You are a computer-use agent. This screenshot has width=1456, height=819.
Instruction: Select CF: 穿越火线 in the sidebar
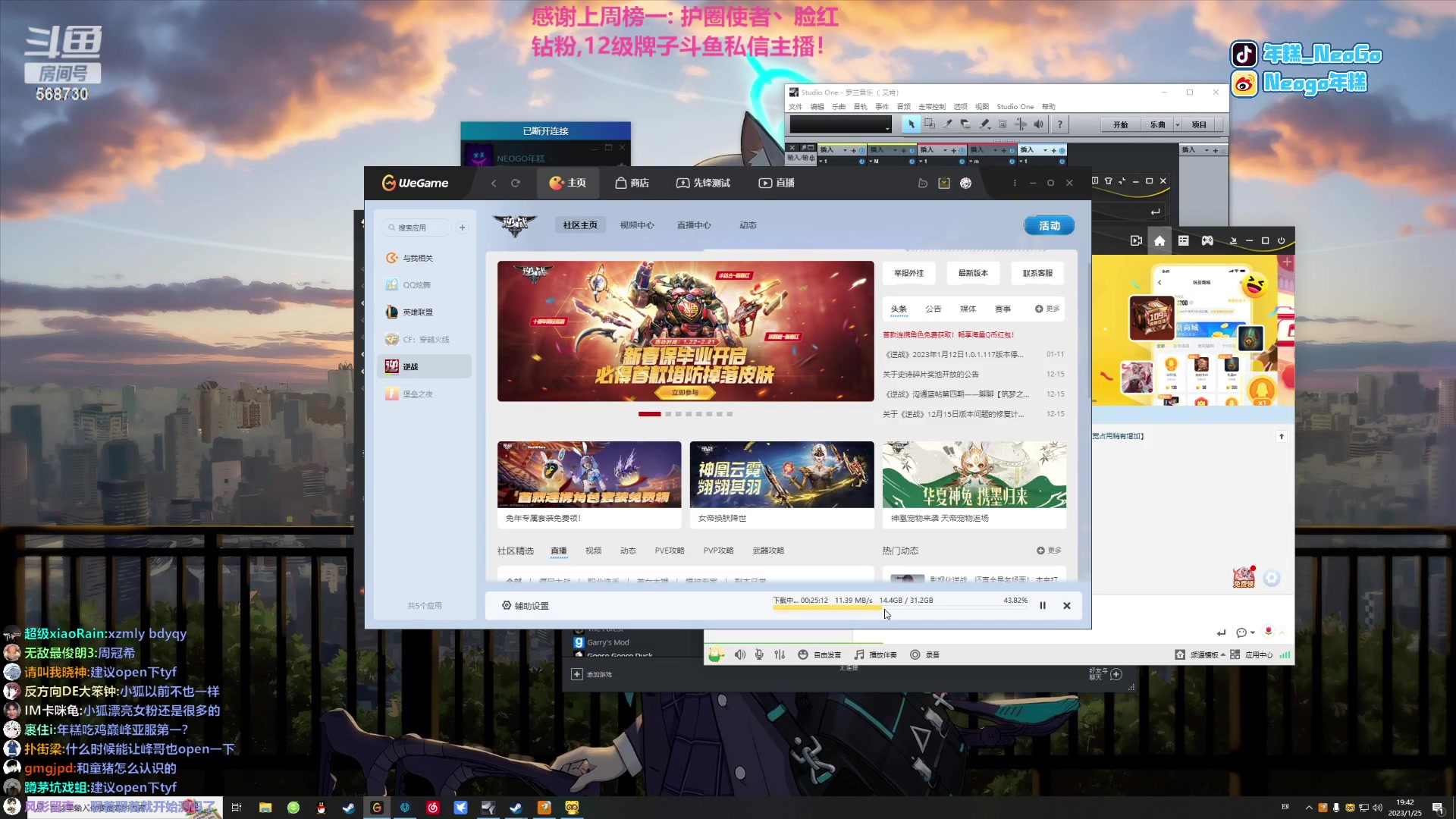pyautogui.click(x=425, y=340)
